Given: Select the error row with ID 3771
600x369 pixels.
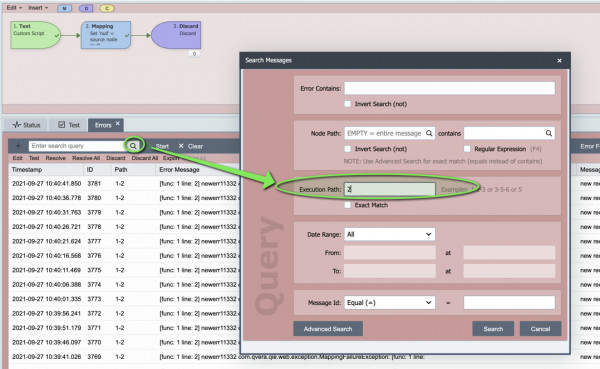Looking at the screenshot, I should (124, 328).
